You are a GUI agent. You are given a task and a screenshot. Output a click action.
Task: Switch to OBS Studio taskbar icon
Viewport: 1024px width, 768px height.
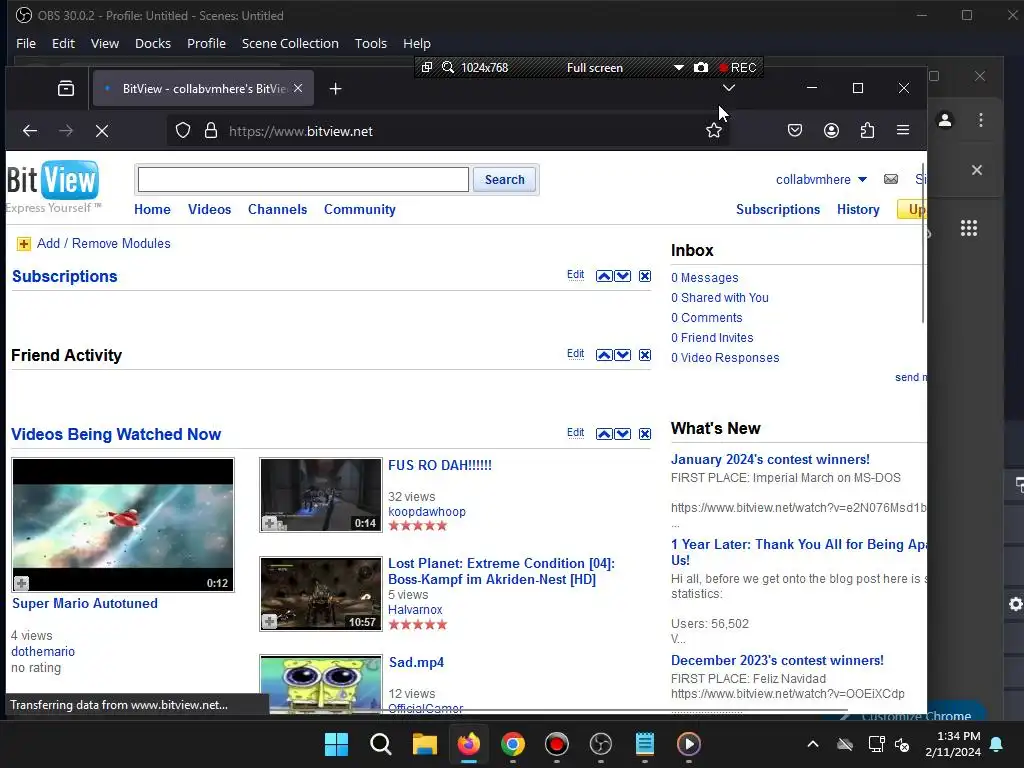pos(601,744)
